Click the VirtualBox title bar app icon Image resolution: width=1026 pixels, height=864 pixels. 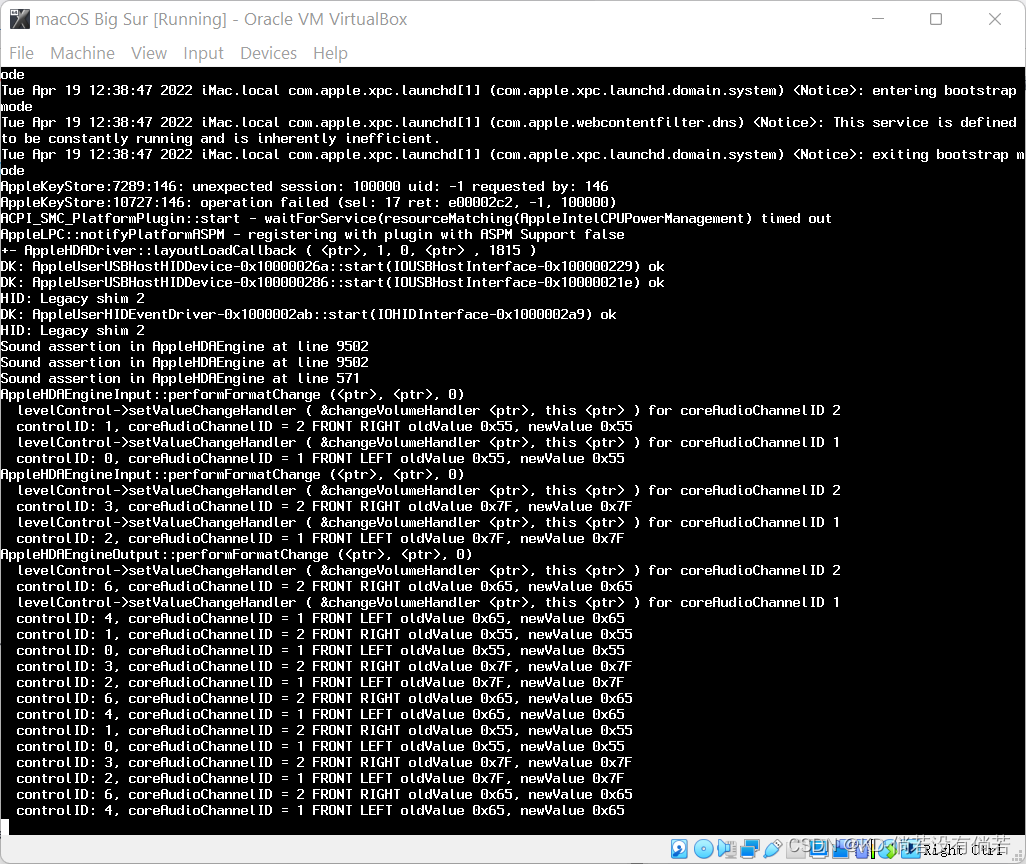(x=20, y=19)
